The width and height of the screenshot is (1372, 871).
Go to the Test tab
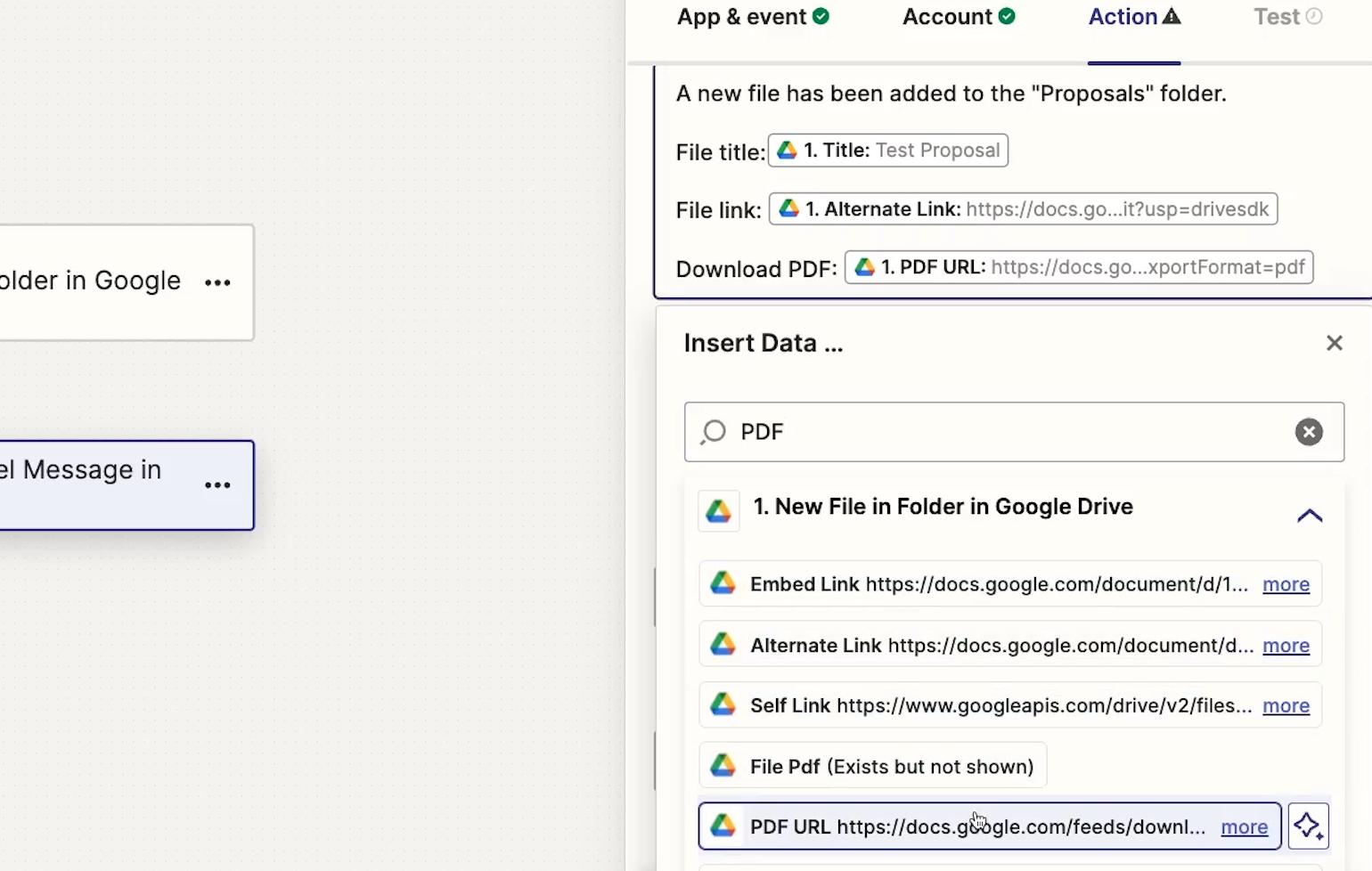click(1287, 17)
